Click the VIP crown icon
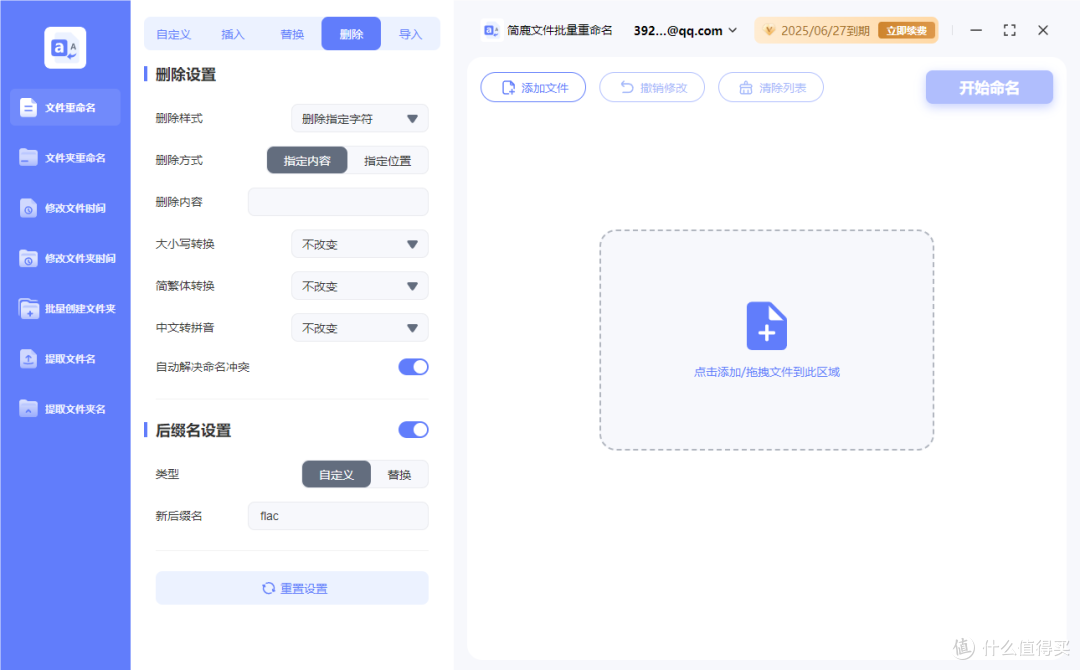The height and width of the screenshot is (670, 1080). (x=770, y=30)
